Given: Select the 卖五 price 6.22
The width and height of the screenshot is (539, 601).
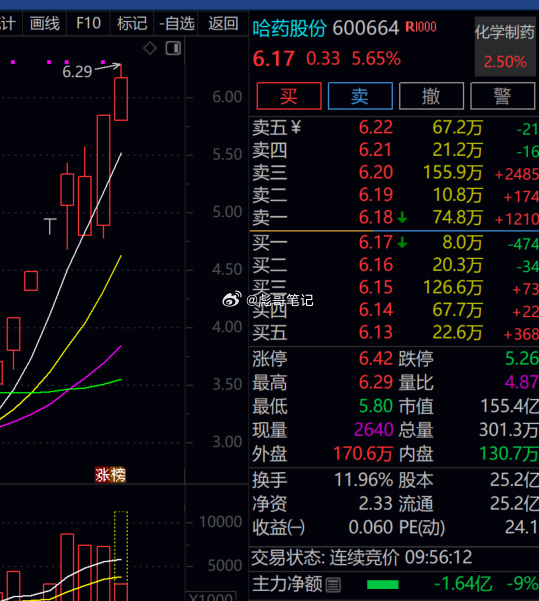Looking at the screenshot, I should (376, 127).
